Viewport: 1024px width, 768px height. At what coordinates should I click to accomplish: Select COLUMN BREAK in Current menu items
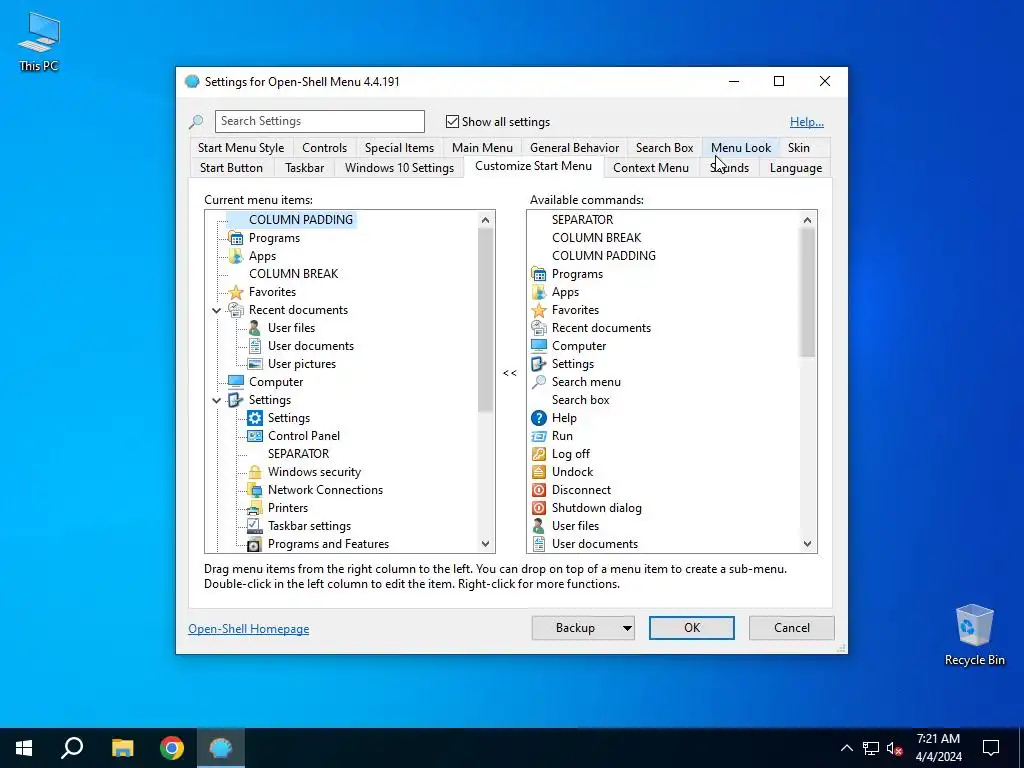click(x=294, y=274)
